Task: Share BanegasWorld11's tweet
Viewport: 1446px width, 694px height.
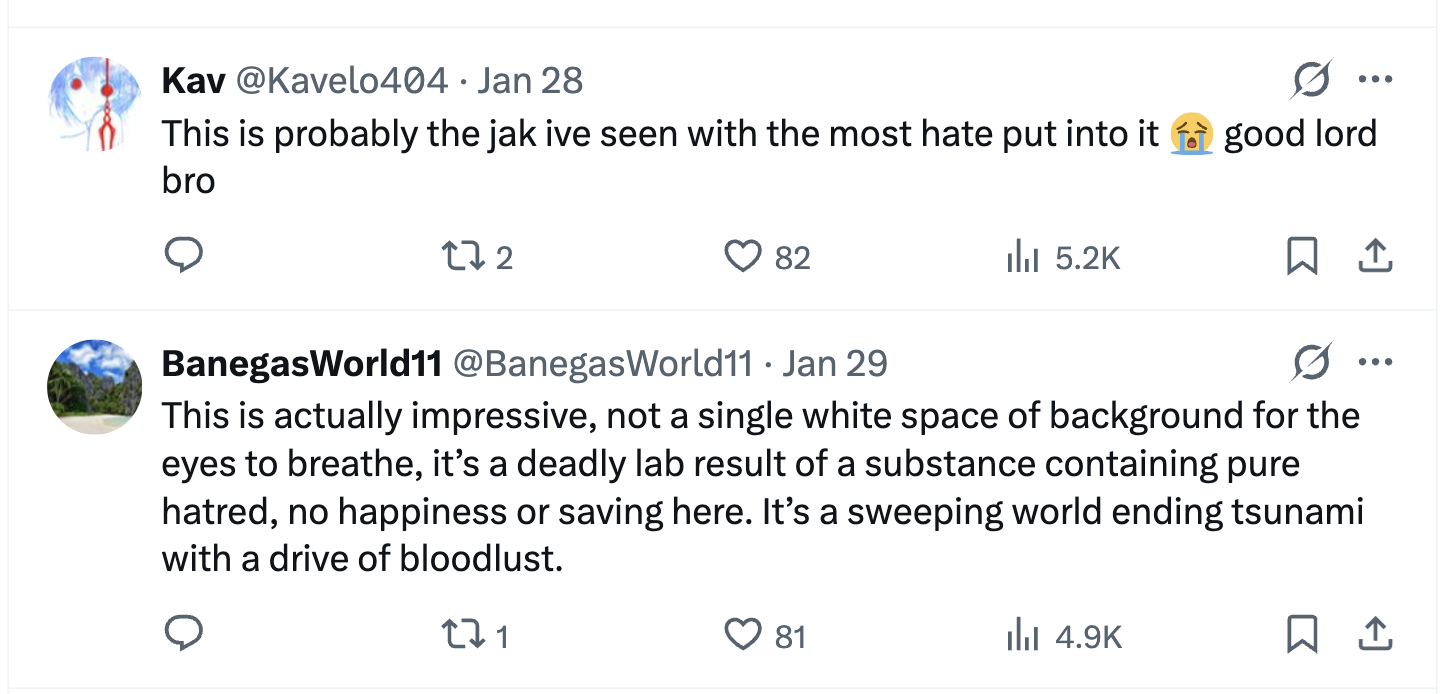Action: tap(1375, 634)
